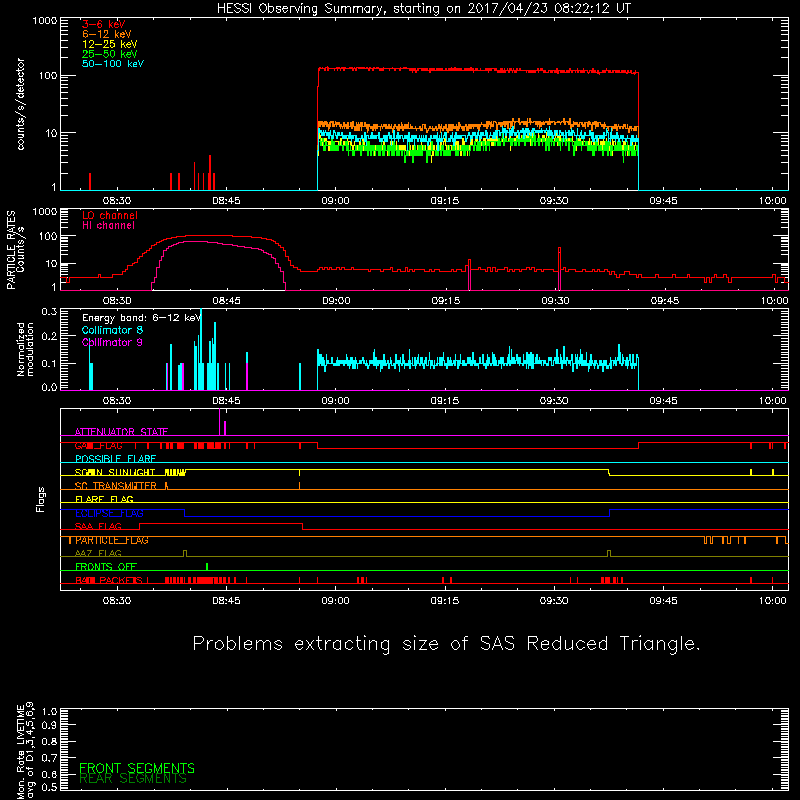Select the Collimator 9 legend label
Image resolution: width=800 pixels, height=800 pixels.
pos(112,342)
